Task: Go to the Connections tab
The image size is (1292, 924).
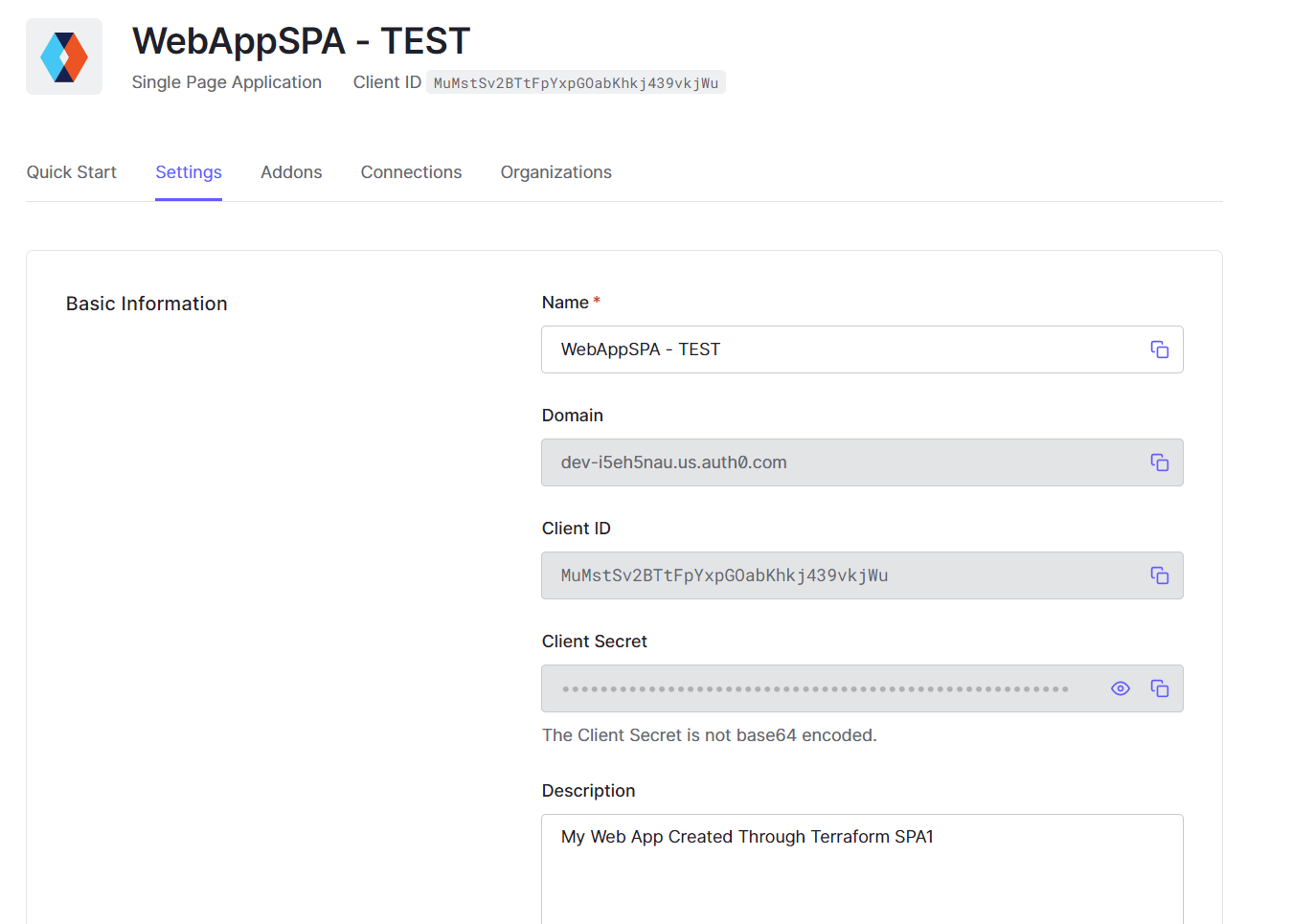Action: (411, 172)
